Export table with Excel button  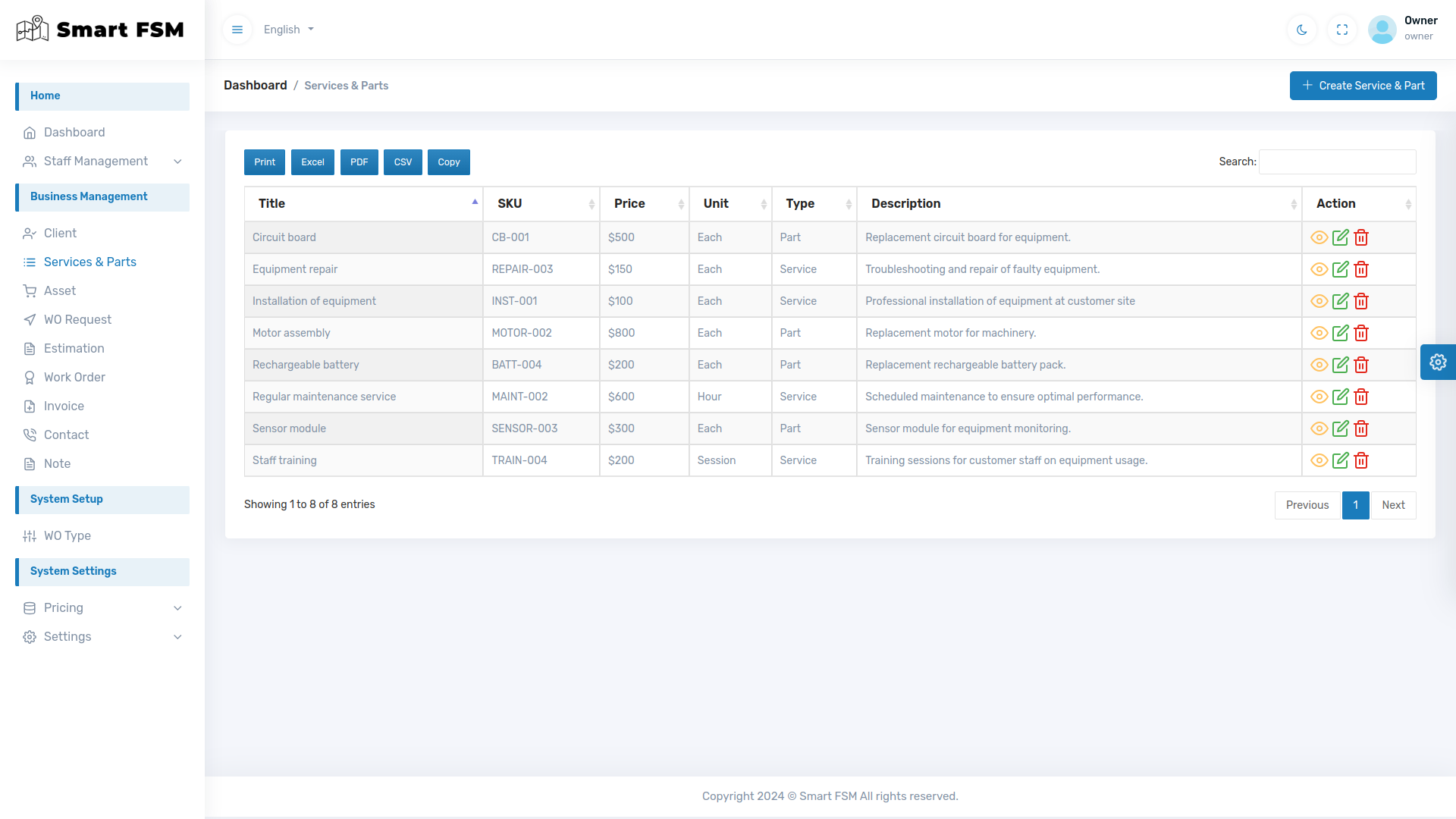pyautogui.click(x=312, y=162)
